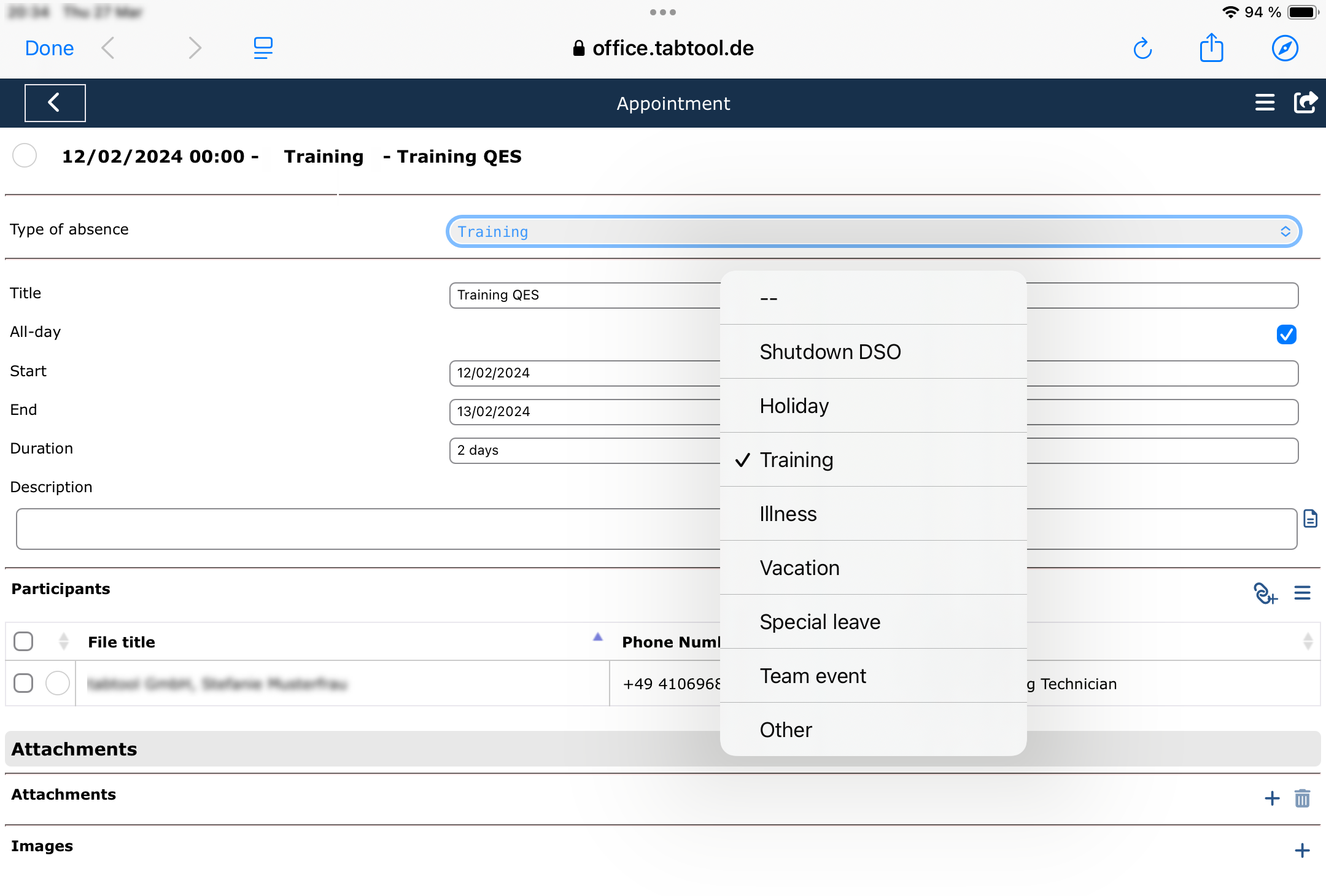Open the Type of absence dropdown
The width and height of the screenshot is (1326, 896).
click(873, 232)
